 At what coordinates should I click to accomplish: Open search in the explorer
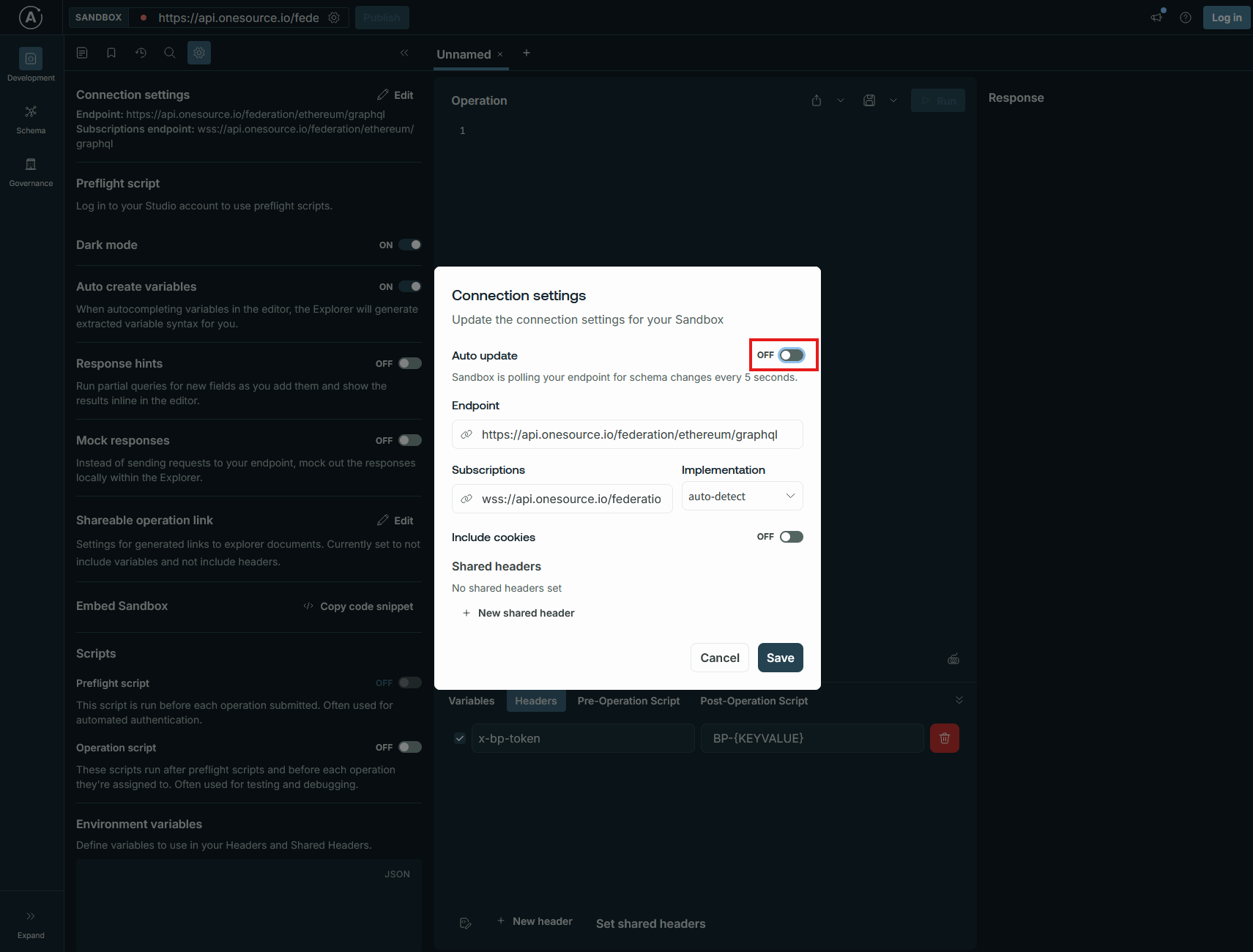(170, 52)
